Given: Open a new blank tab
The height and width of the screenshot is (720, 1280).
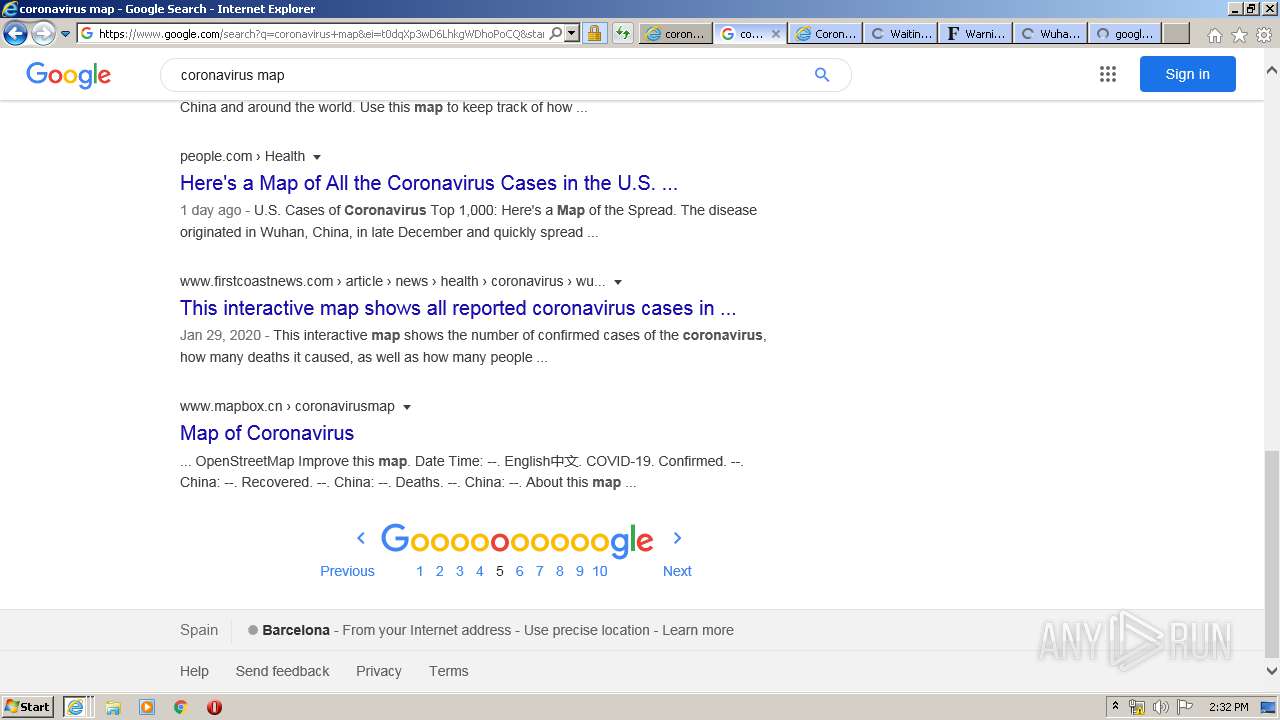Looking at the screenshot, I should (x=1176, y=33).
